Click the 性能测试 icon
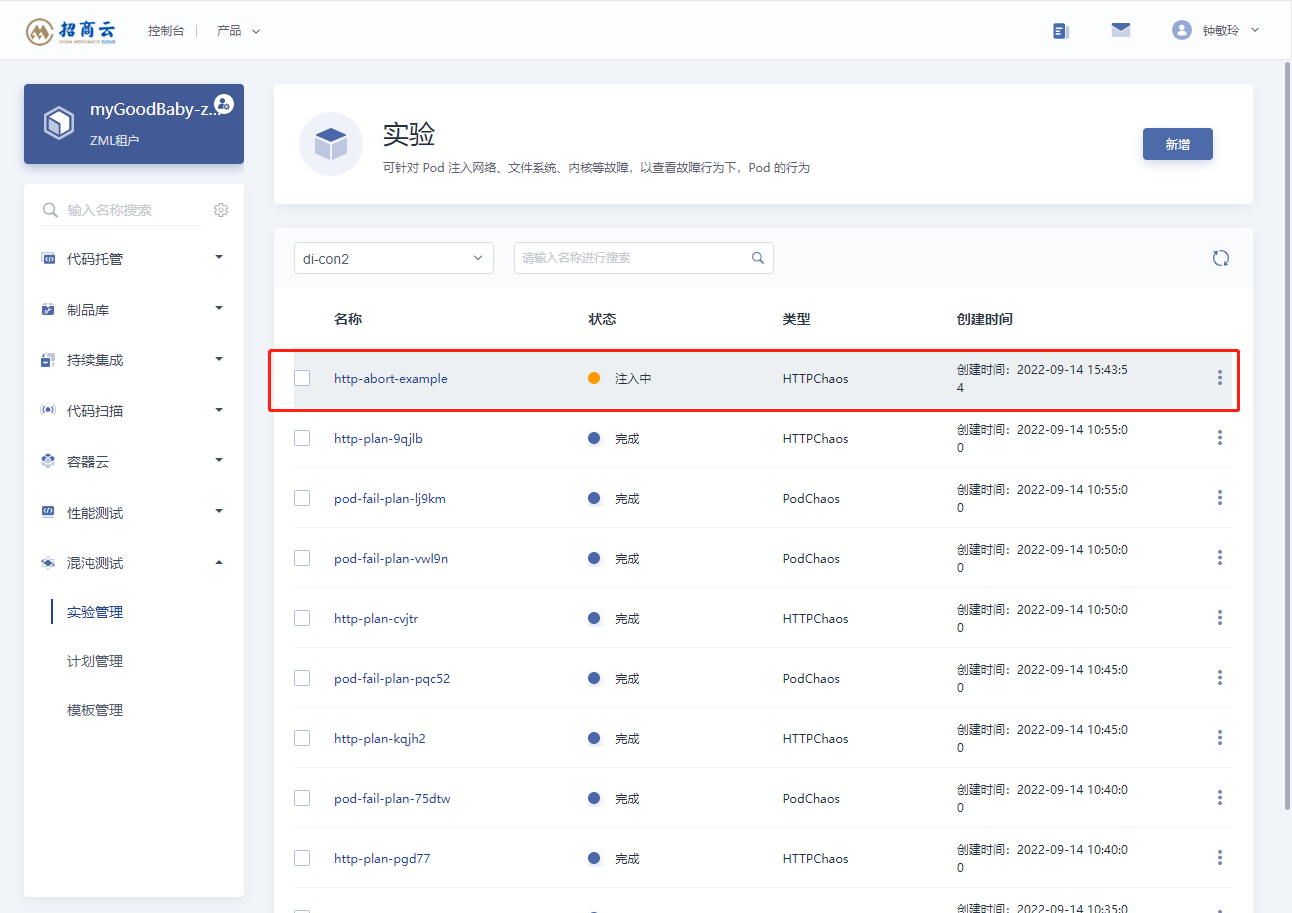The image size is (1292, 913). tap(48, 512)
